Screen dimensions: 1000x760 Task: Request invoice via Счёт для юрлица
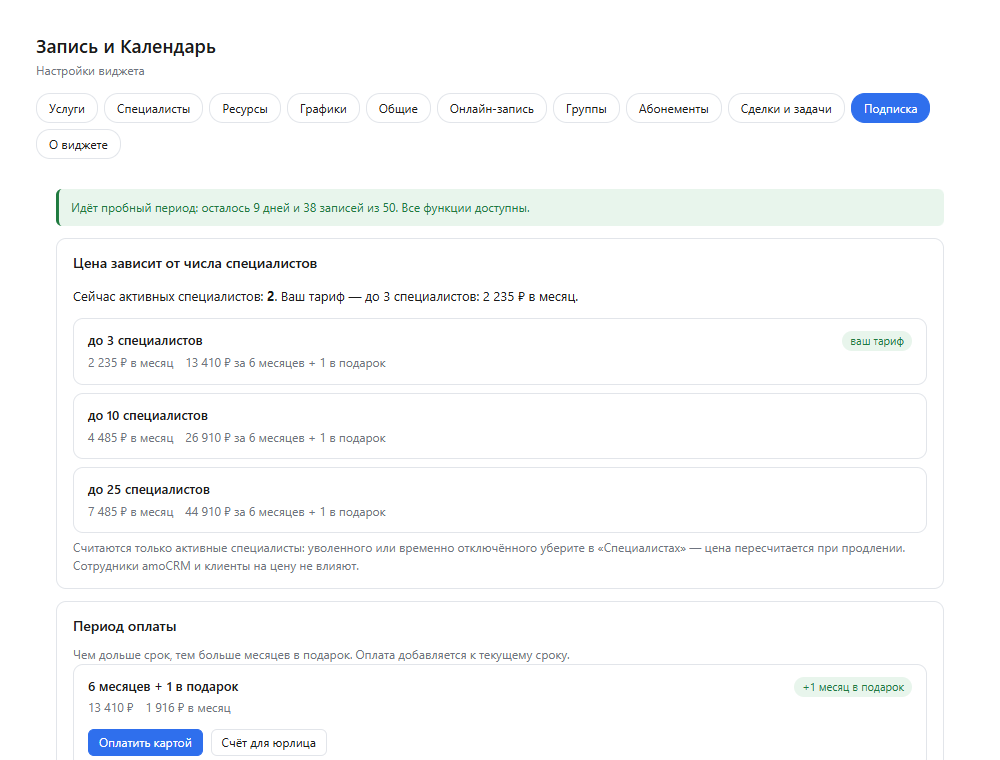tap(268, 743)
